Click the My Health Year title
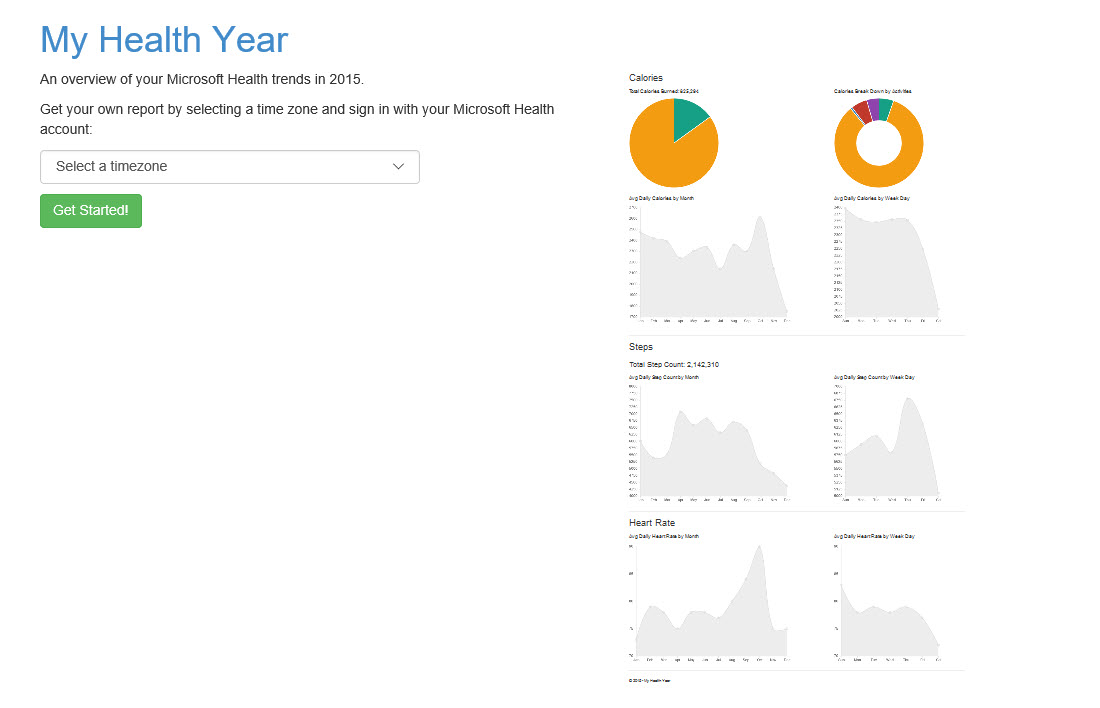Viewport: 1100px width, 708px height. (164, 40)
